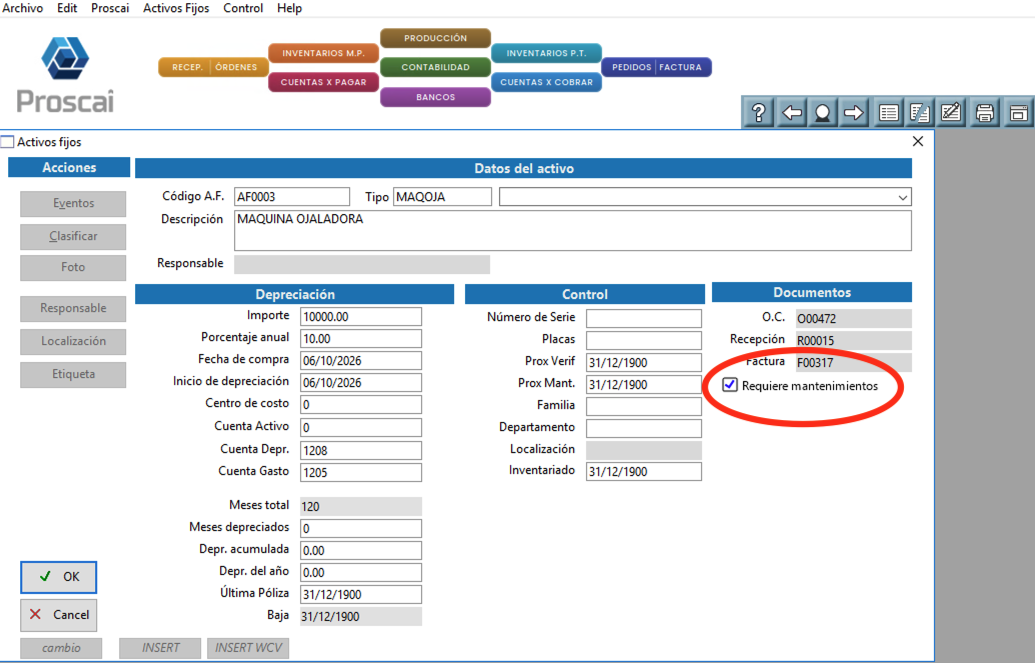Click the Etiqueta action button
This screenshot has width=1035, height=663.
pos(73,374)
